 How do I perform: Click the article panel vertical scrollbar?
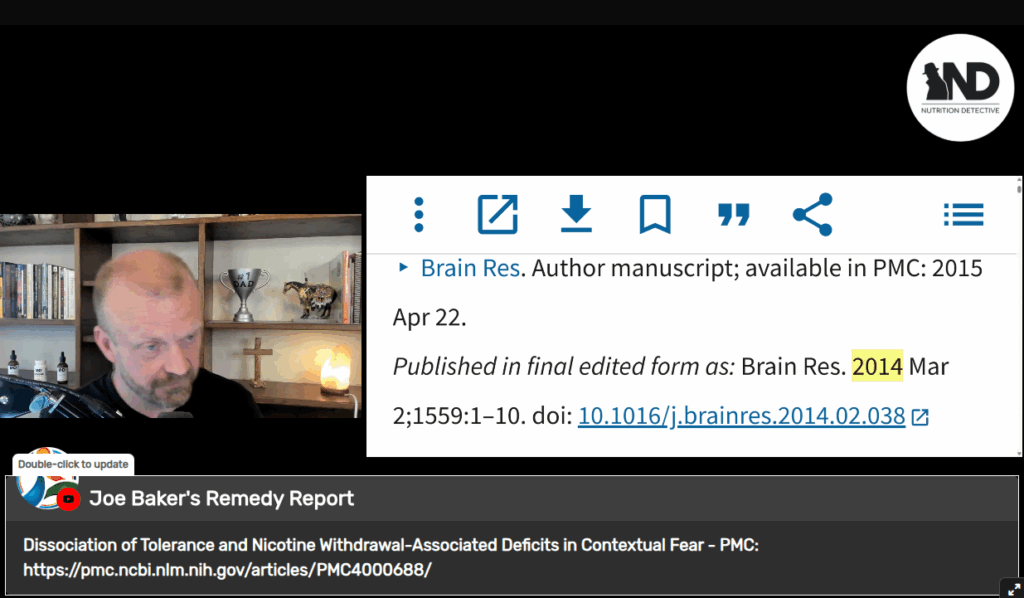[1019, 317]
